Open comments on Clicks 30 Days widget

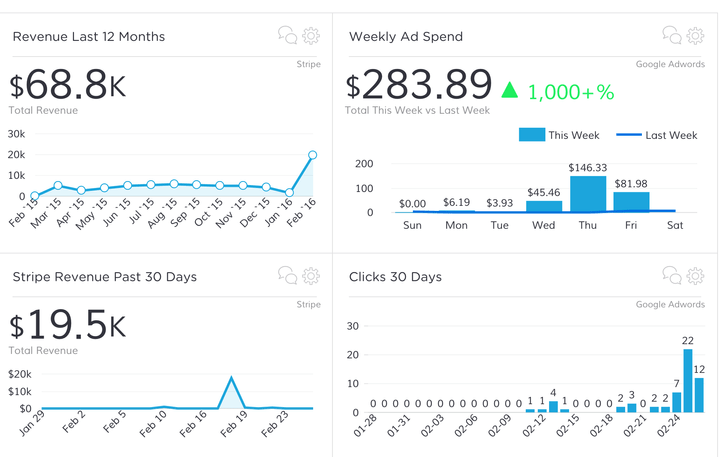point(672,275)
